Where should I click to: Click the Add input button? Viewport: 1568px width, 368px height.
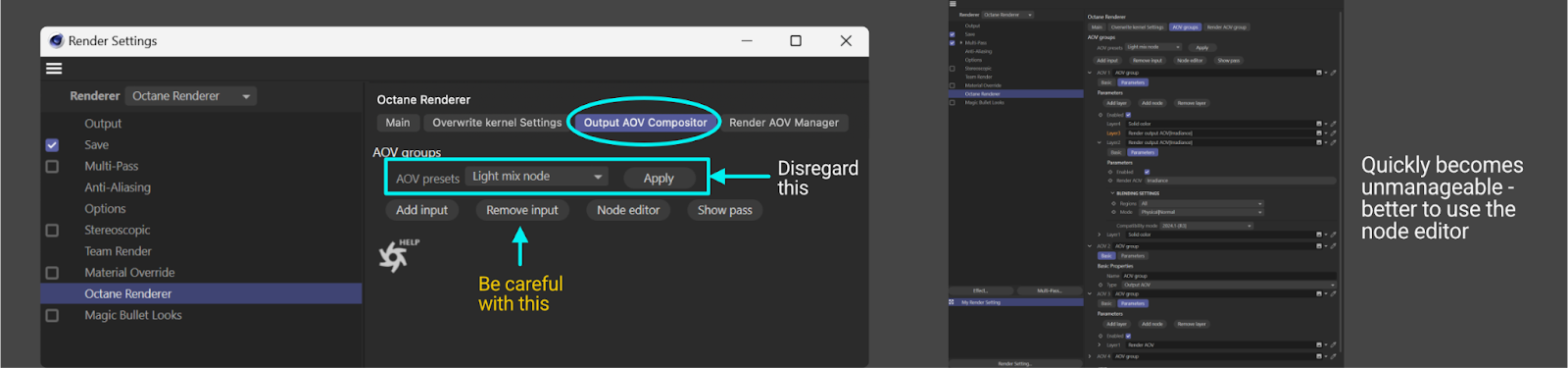click(x=421, y=210)
